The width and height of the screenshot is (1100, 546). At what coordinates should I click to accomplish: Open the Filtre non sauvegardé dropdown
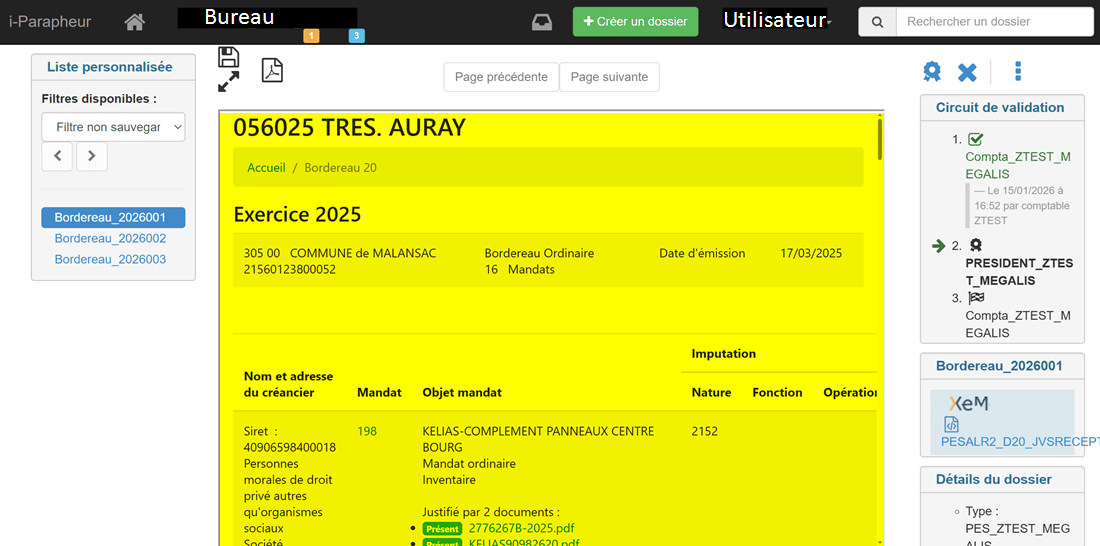point(114,127)
